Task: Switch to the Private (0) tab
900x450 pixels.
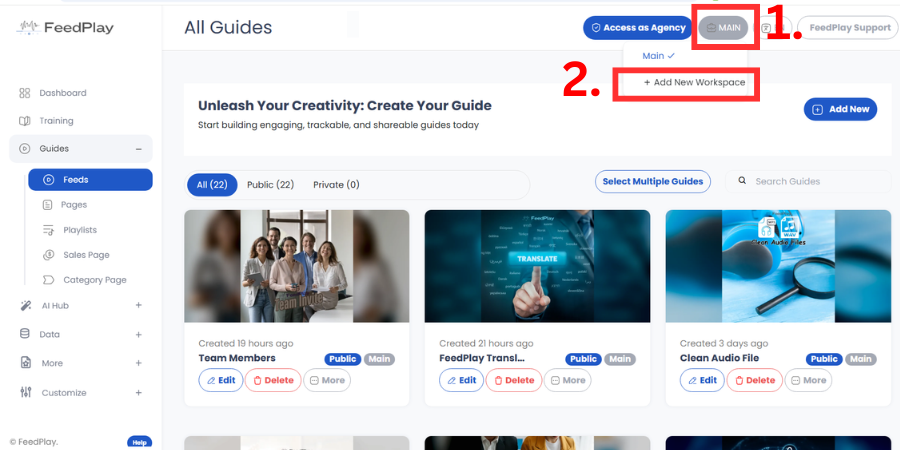Action: pyautogui.click(x=336, y=185)
